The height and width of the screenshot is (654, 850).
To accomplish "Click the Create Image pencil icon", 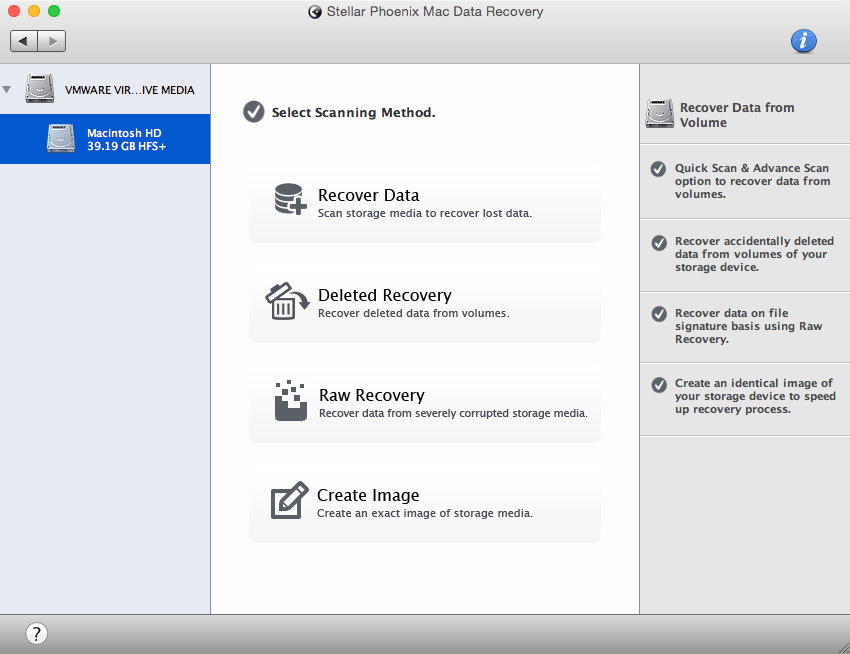I will click(289, 501).
